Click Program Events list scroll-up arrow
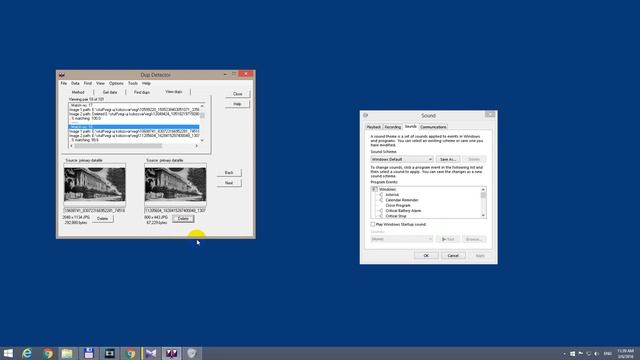 [x=483, y=189]
